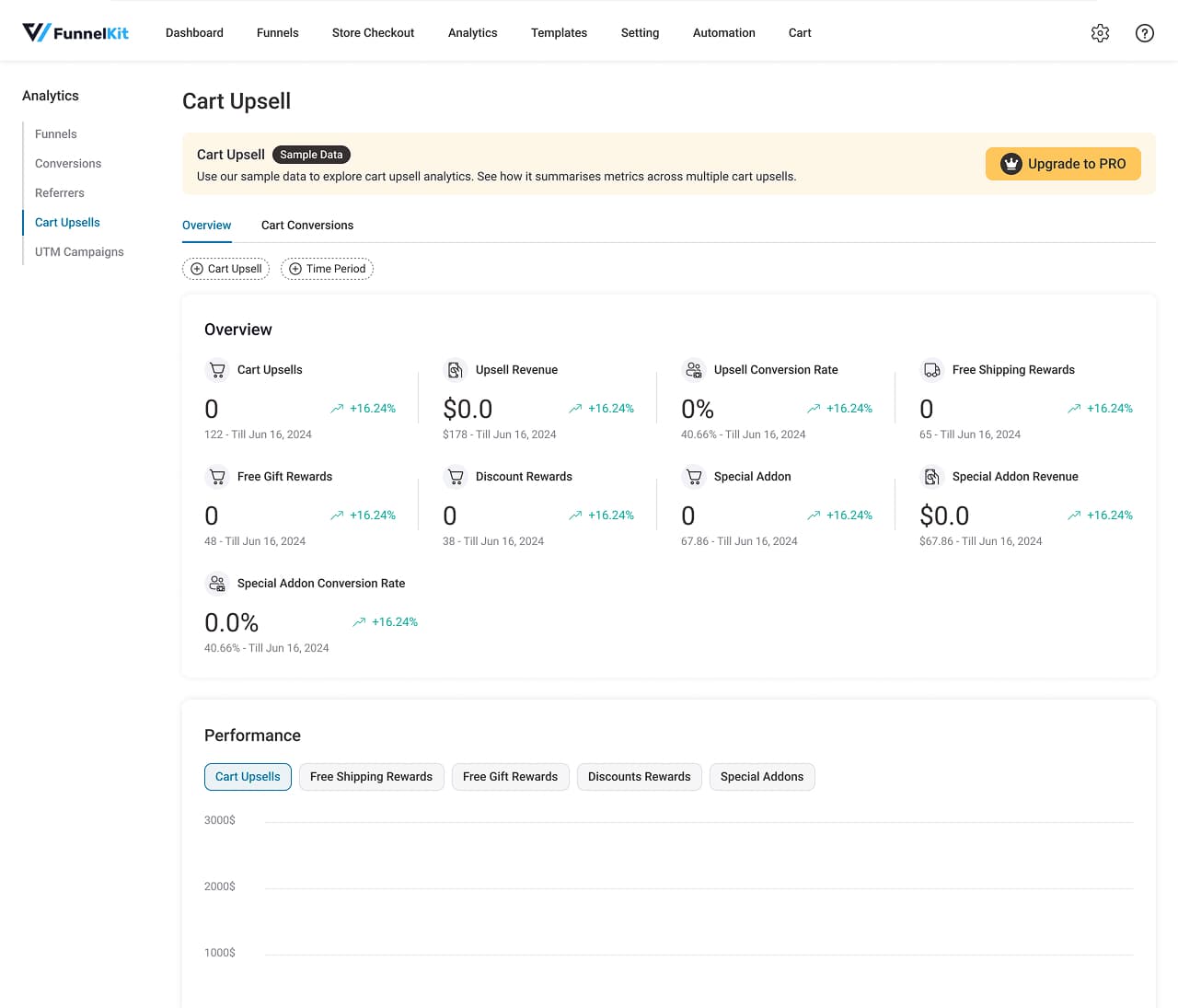The width and height of the screenshot is (1178, 1008).
Task: Click the Upgrade to PRO button
Action: (1063, 164)
